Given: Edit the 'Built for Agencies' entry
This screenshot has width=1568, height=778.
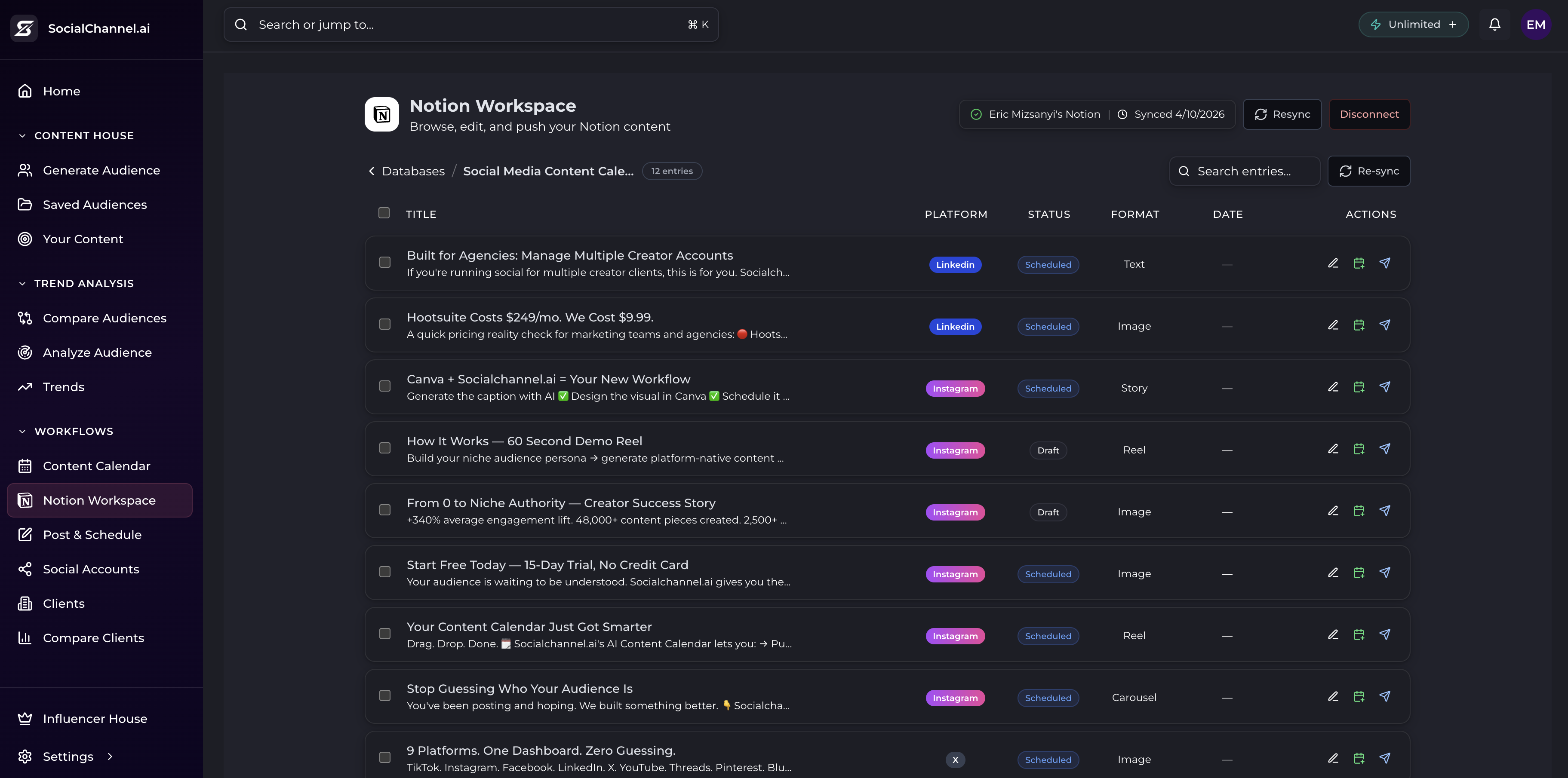Looking at the screenshot, I should [1333, 263].
